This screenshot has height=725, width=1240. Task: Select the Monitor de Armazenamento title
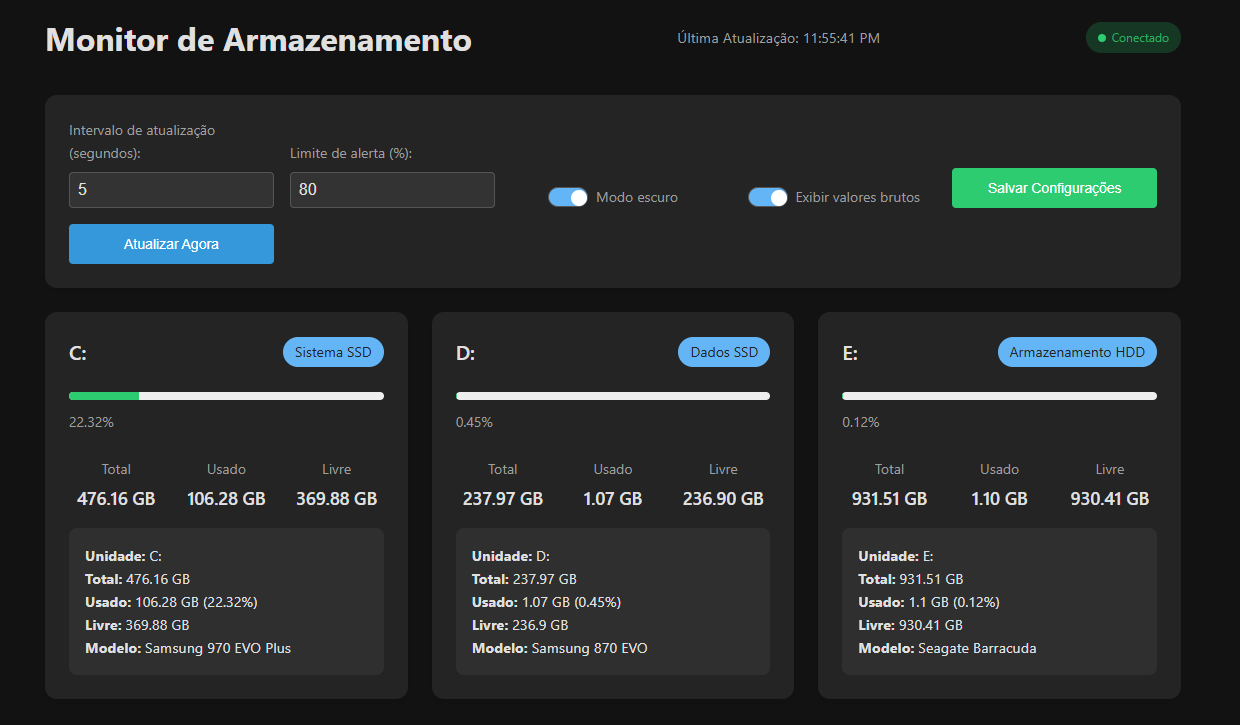258,41
